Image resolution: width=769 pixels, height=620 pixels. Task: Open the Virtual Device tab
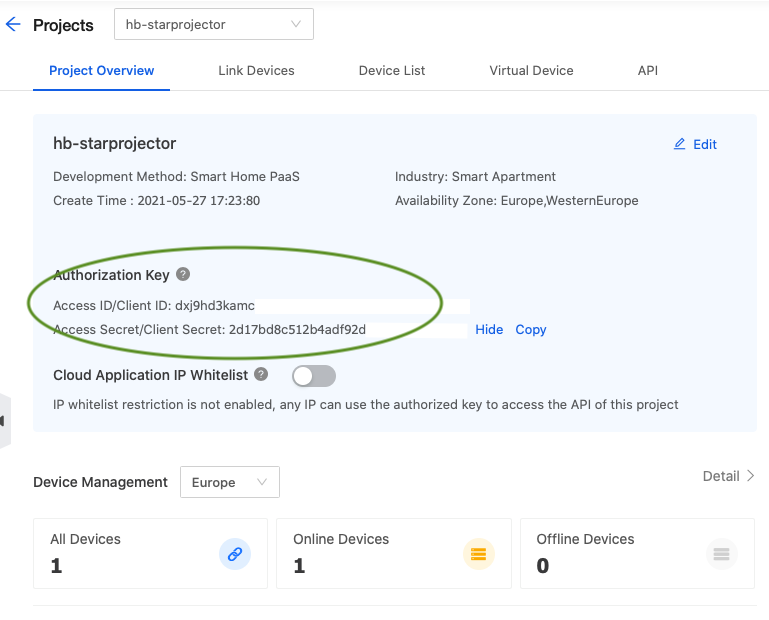[531, 71]
